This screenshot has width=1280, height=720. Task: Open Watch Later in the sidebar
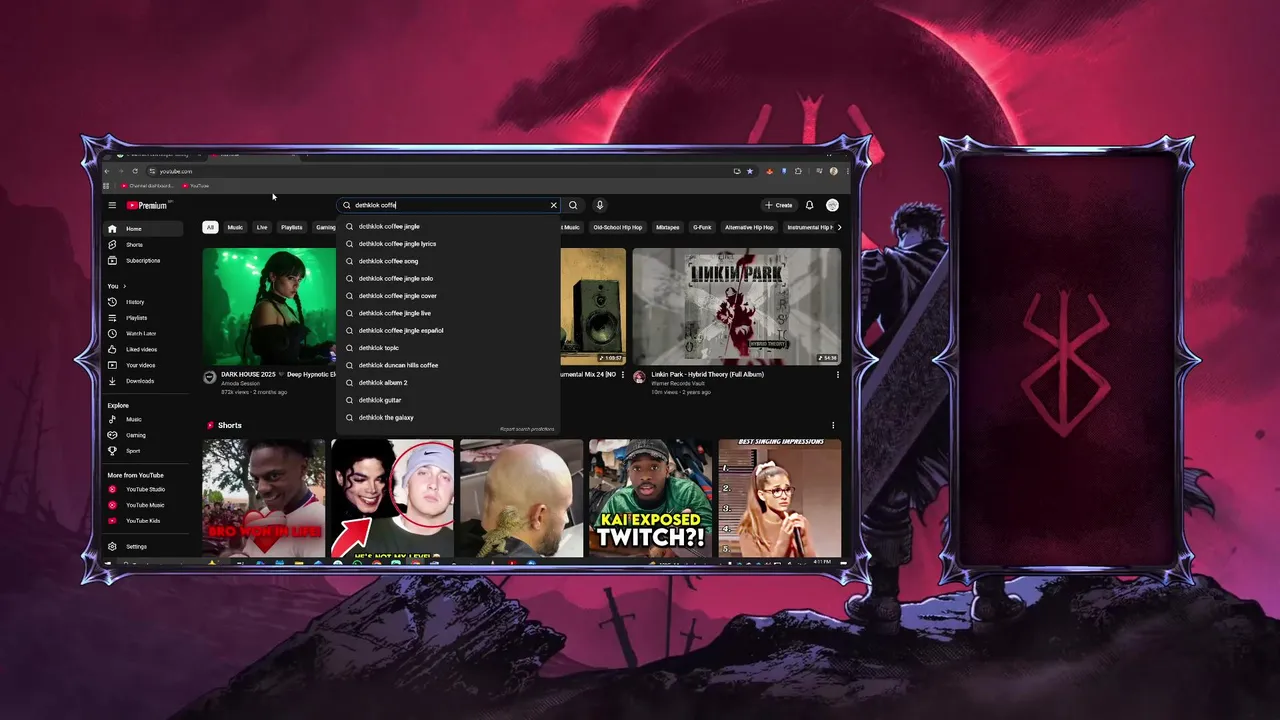(x=144, y=334)
